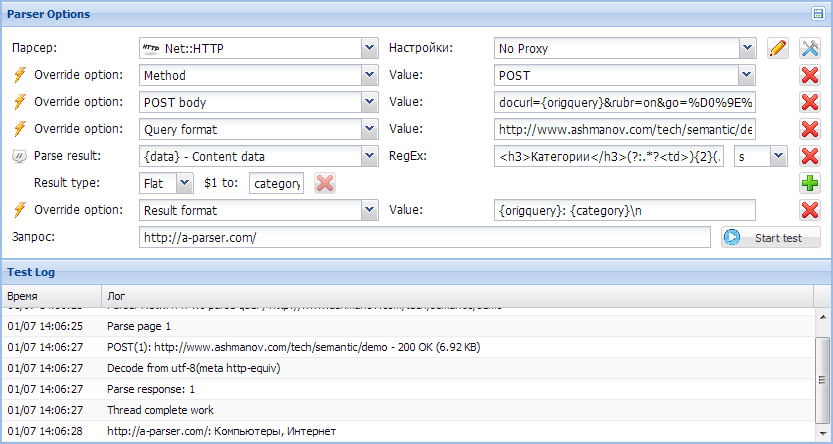Add a result with green plus icon
This screenshot has height=444, width=833.
coord(810,184)
